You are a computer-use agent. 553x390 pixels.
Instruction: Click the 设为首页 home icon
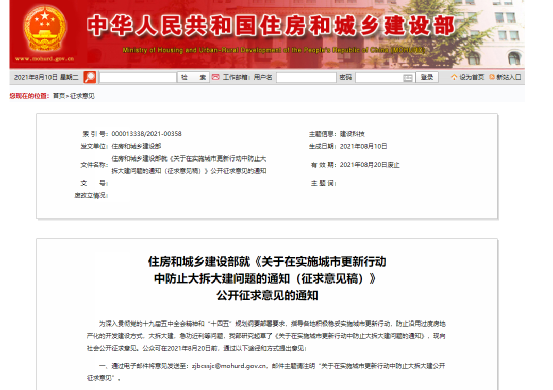[x=454, y=77]
